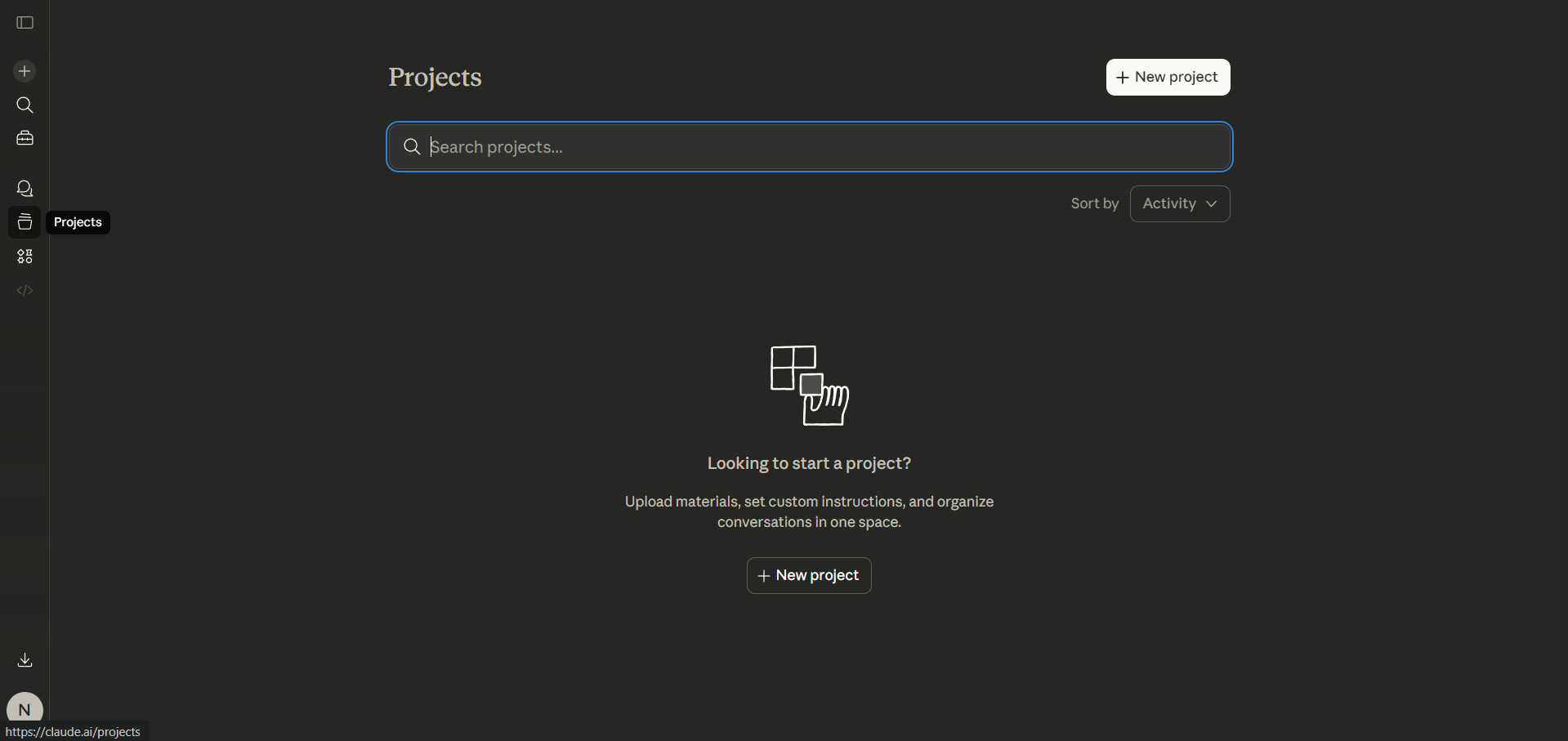Image resolution: width=1568 pixels, height=741 pixels.
Task: Open Chats via the speech bubbles icon
Action: [x=24, y=188]
